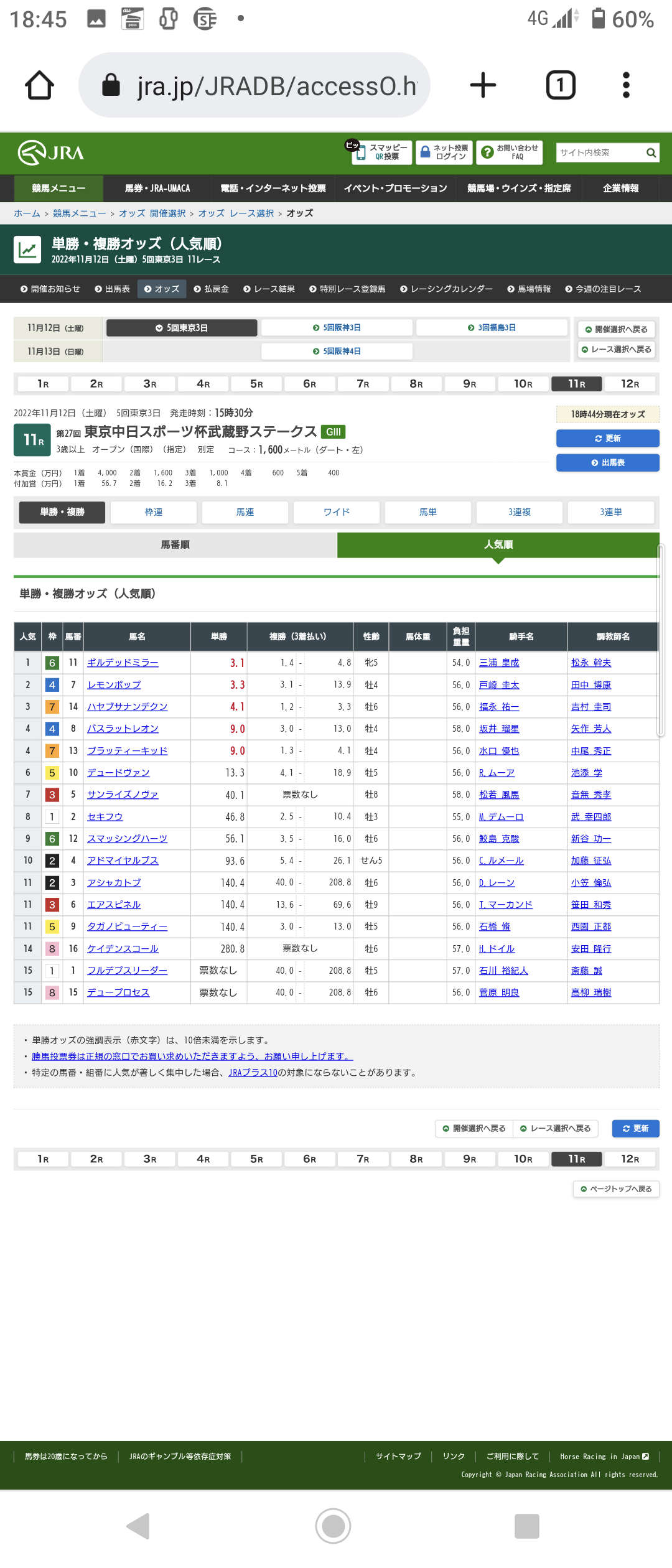
Task: Switch to 馬番順 ordering tab
Action: pos(175,545)
